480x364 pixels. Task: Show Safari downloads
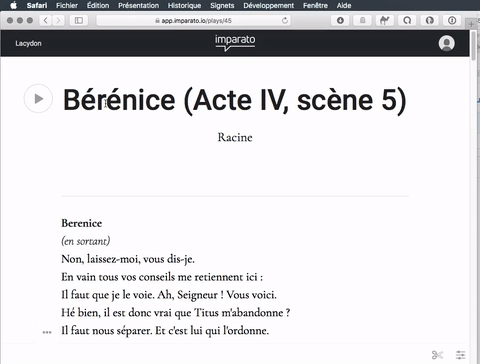pyautogui.click(x=340, y=21)
